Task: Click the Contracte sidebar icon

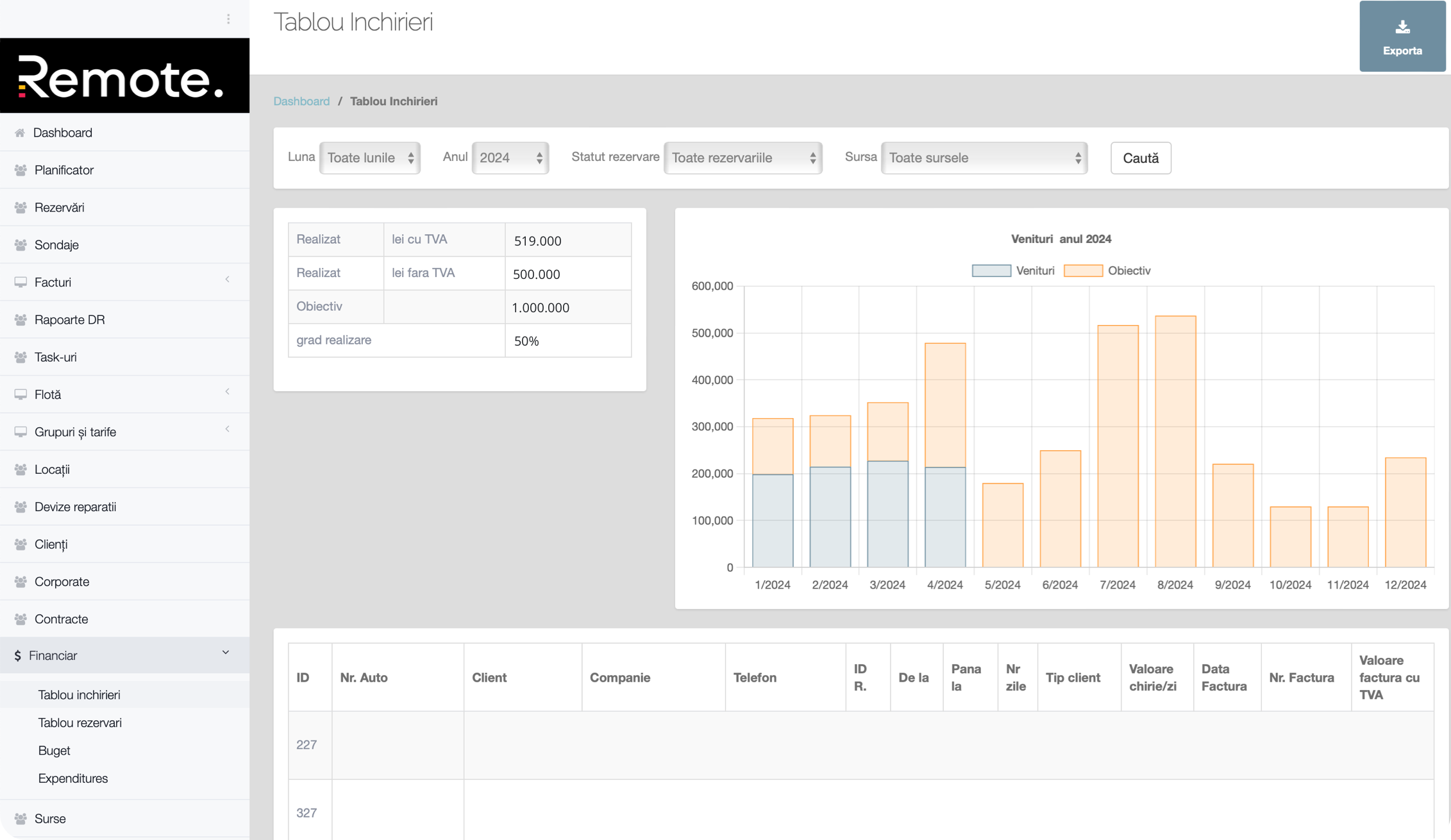Action: 21,619
